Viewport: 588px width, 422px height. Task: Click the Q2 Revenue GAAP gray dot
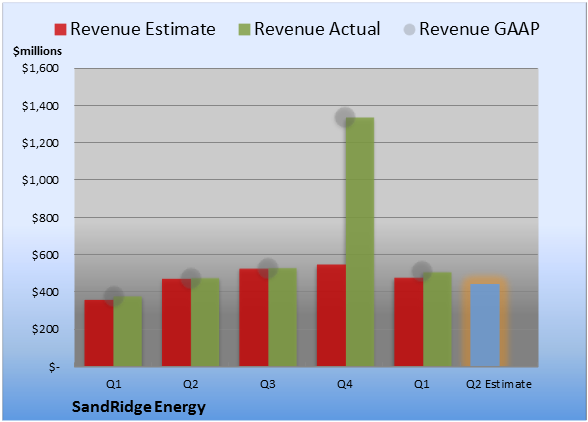pyautogui.click(x=191, y=278)
